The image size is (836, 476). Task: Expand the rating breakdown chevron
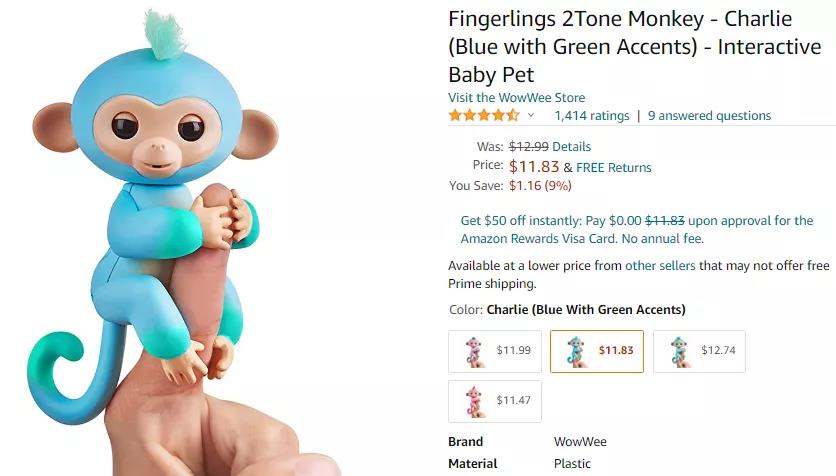530,115
